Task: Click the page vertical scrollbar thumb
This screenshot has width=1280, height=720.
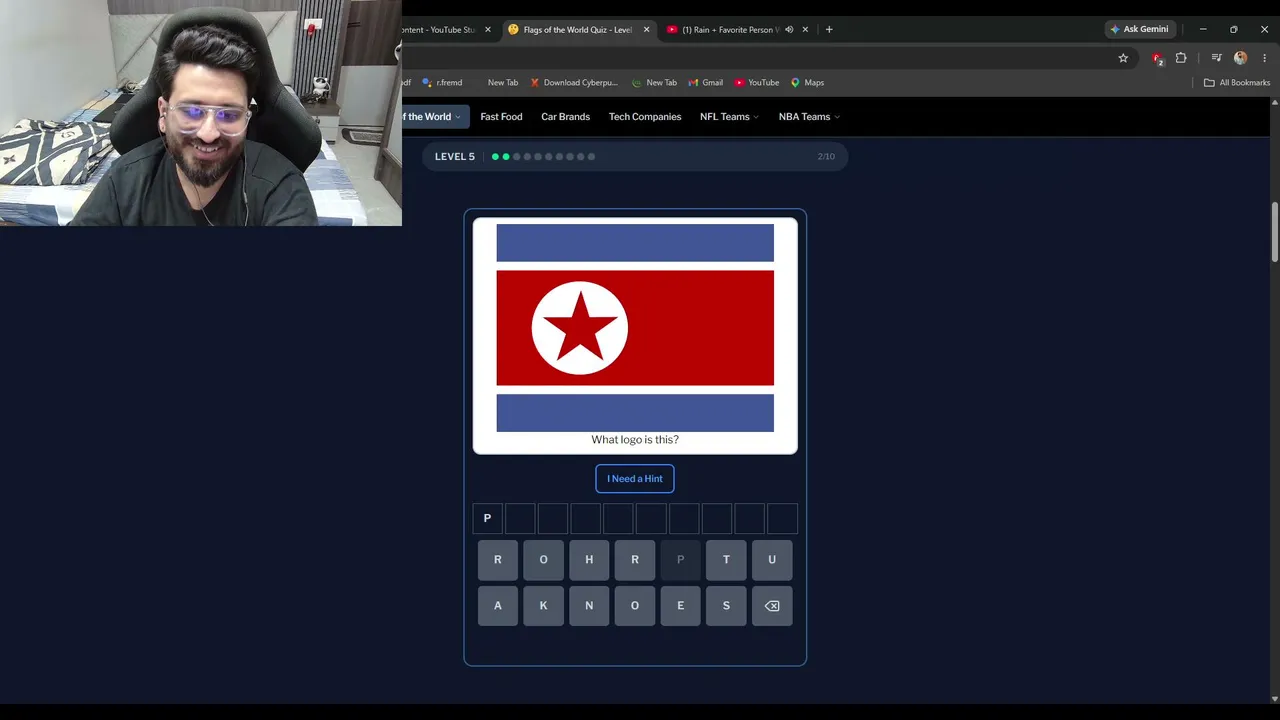Action: click(x=1275, y=233)
